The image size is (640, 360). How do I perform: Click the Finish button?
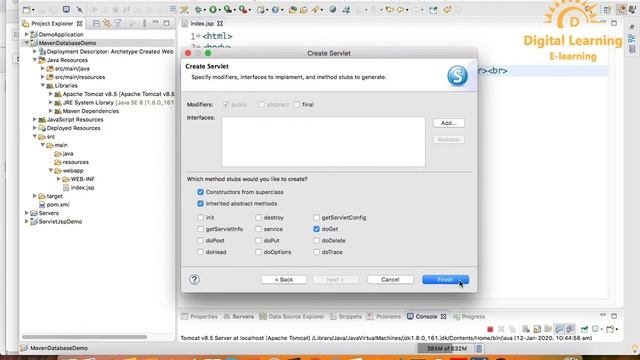click(x=445, y=280)
